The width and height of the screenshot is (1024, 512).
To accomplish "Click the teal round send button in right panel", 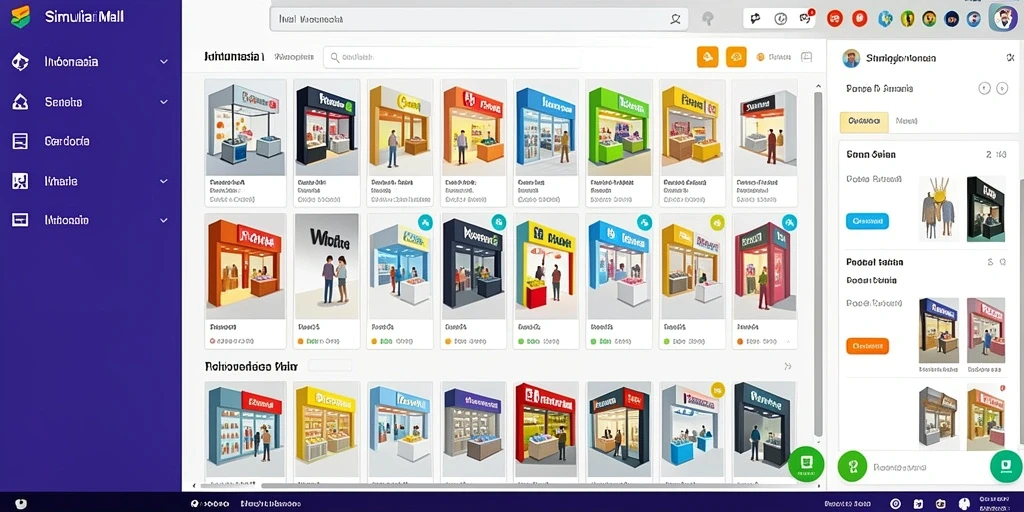I will [x=1006, y=466].
